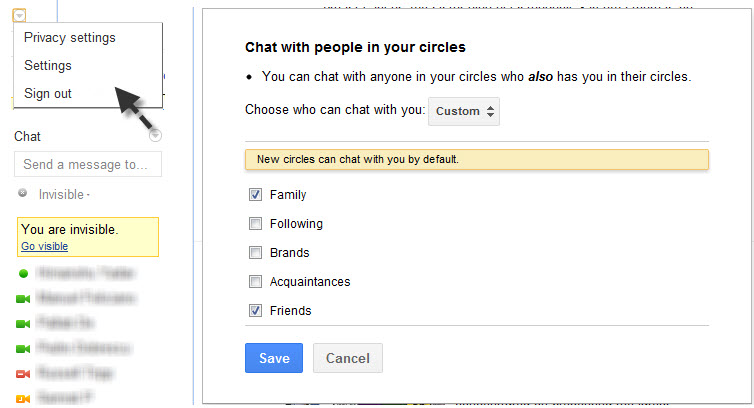This screenshot has width=754, height=408.
Task: Enable the Following circle checkbox
Action: [255, 223]
